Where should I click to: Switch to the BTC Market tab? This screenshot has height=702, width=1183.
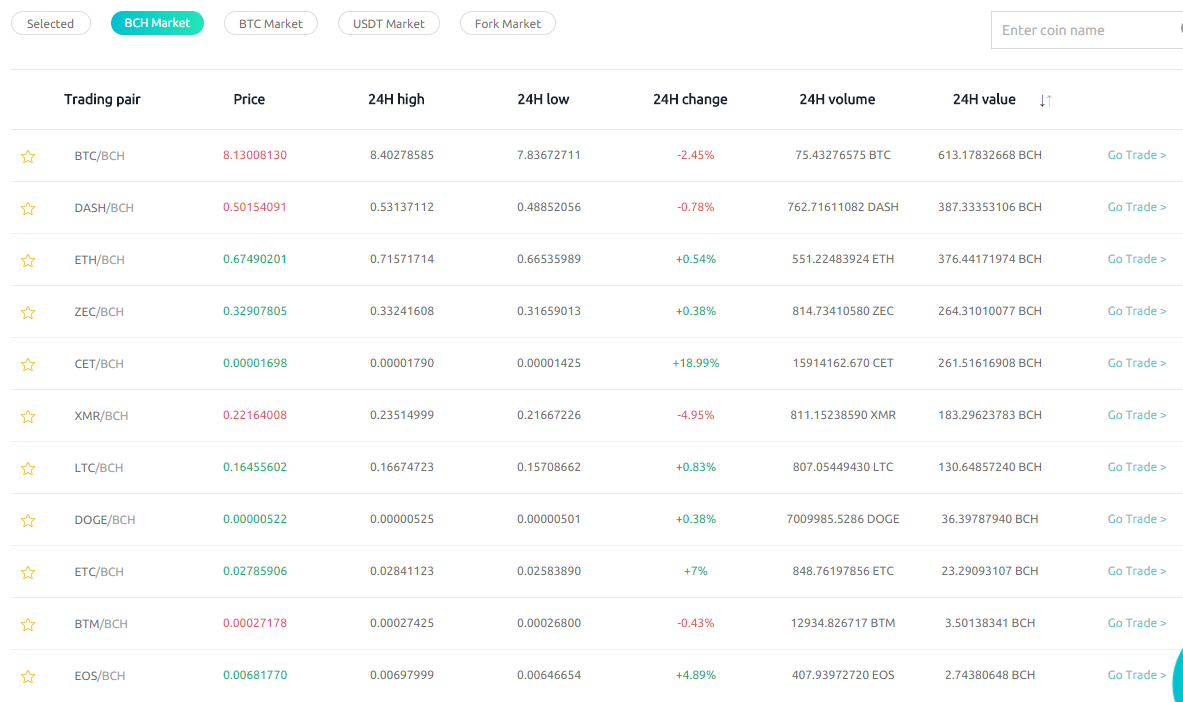[x=270, y=23]
